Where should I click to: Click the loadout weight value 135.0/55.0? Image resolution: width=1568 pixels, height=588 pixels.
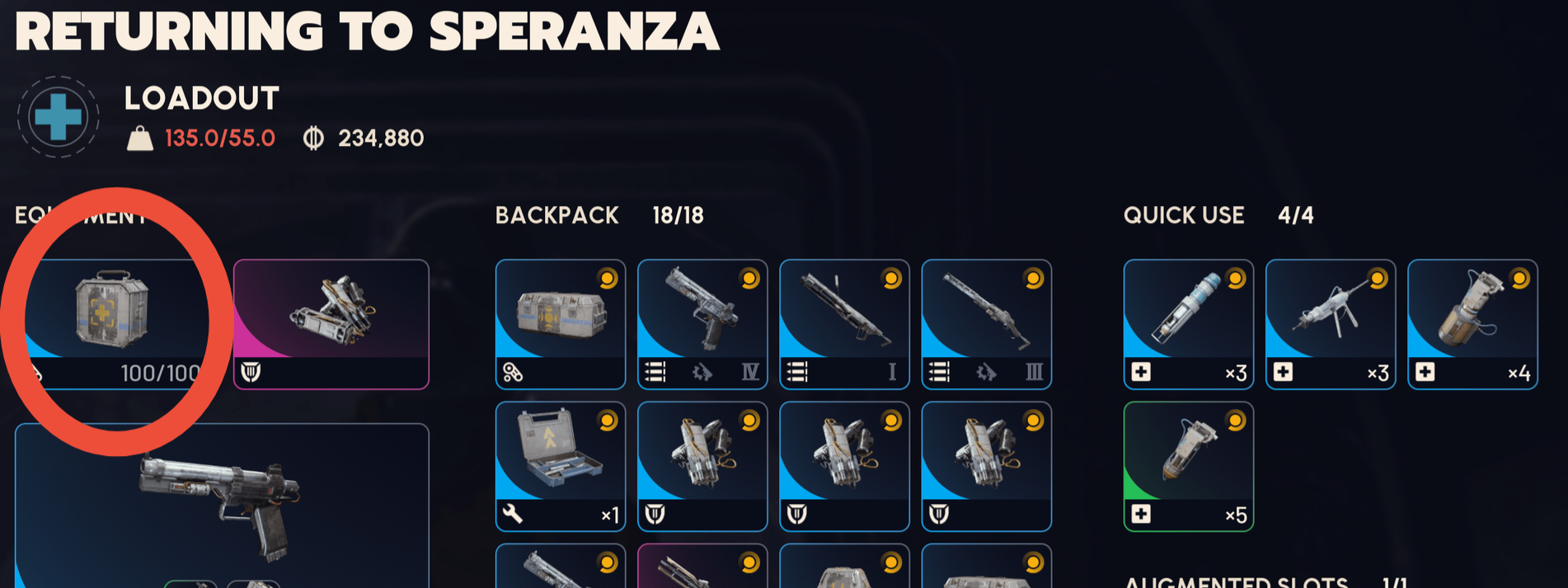click(219, 138)
